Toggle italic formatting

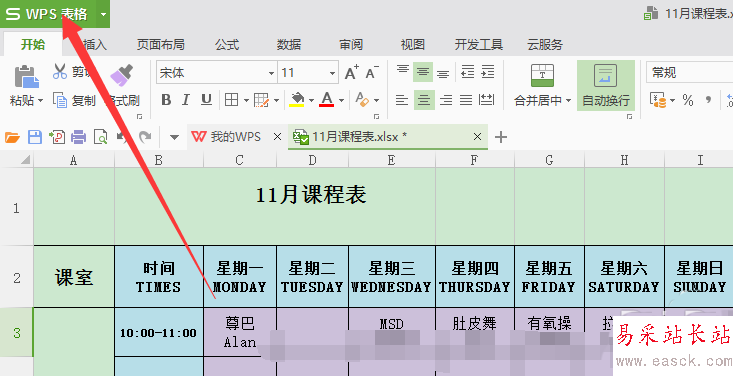pyautogui.click(x=186, y=100)
